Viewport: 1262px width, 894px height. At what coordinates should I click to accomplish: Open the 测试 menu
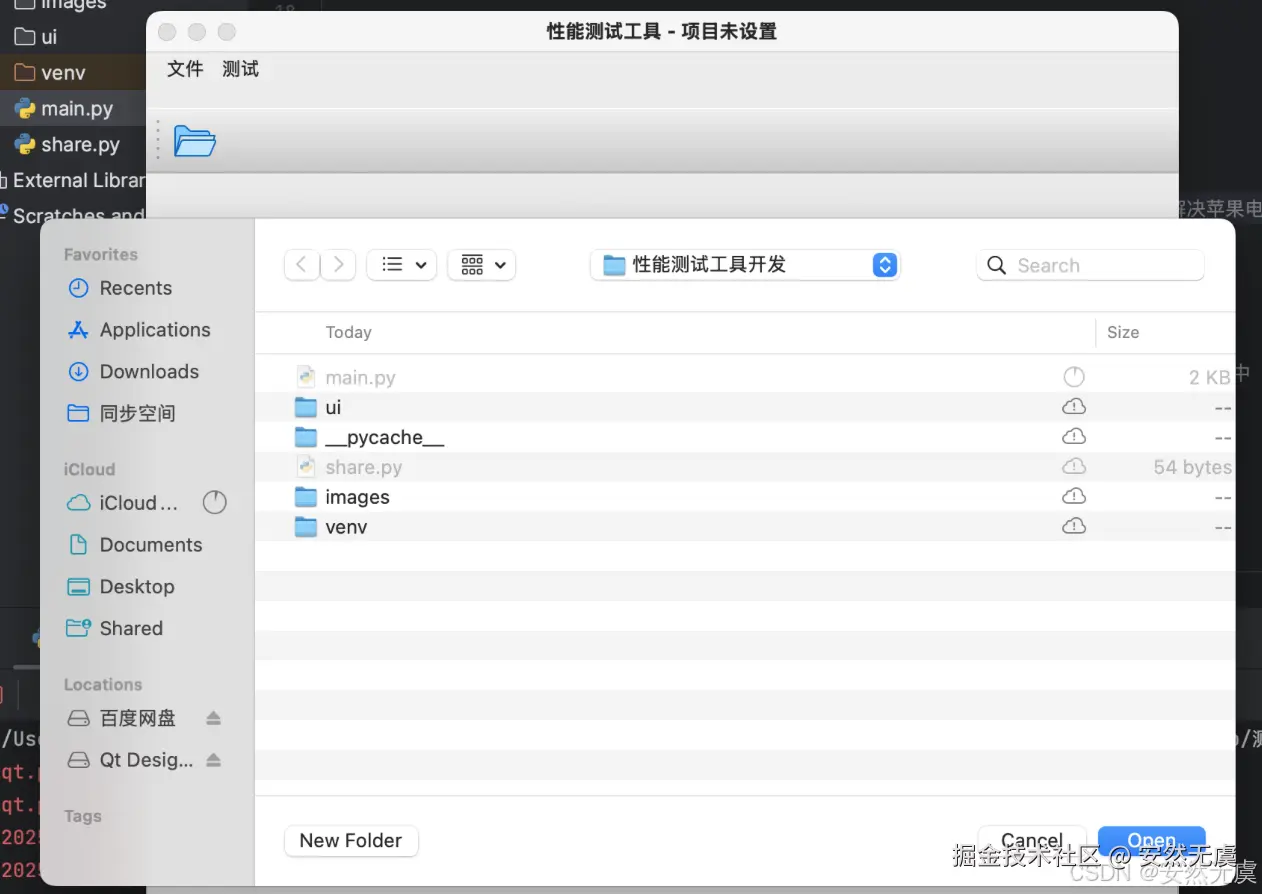(x=240, y=69)
